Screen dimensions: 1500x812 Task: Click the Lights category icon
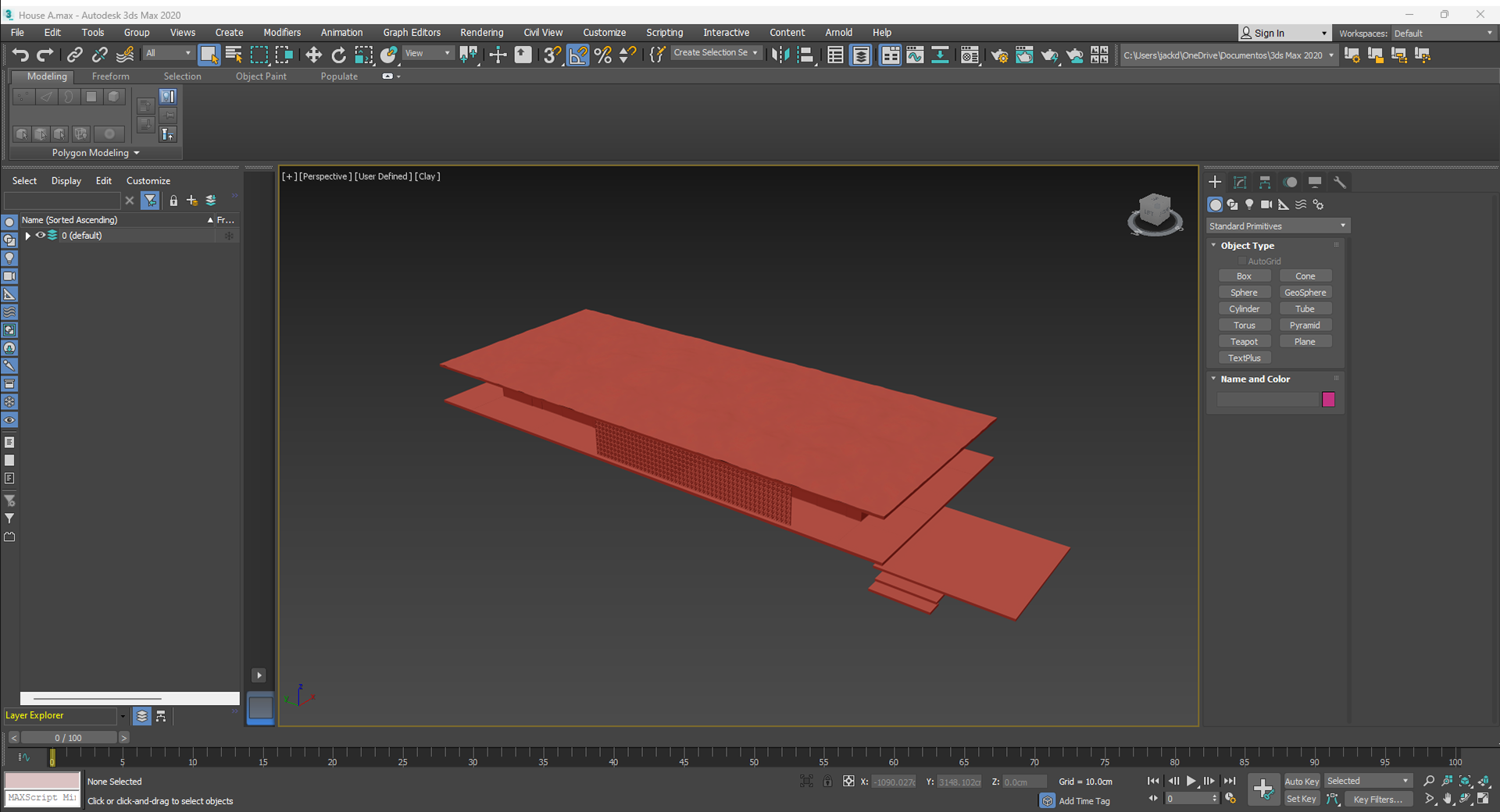click(1249, 205)
